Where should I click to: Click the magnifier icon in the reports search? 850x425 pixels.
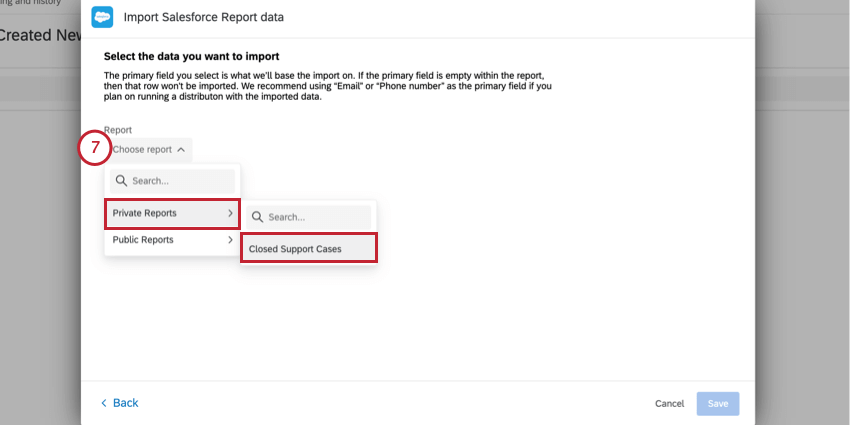(x=120, y=181)
